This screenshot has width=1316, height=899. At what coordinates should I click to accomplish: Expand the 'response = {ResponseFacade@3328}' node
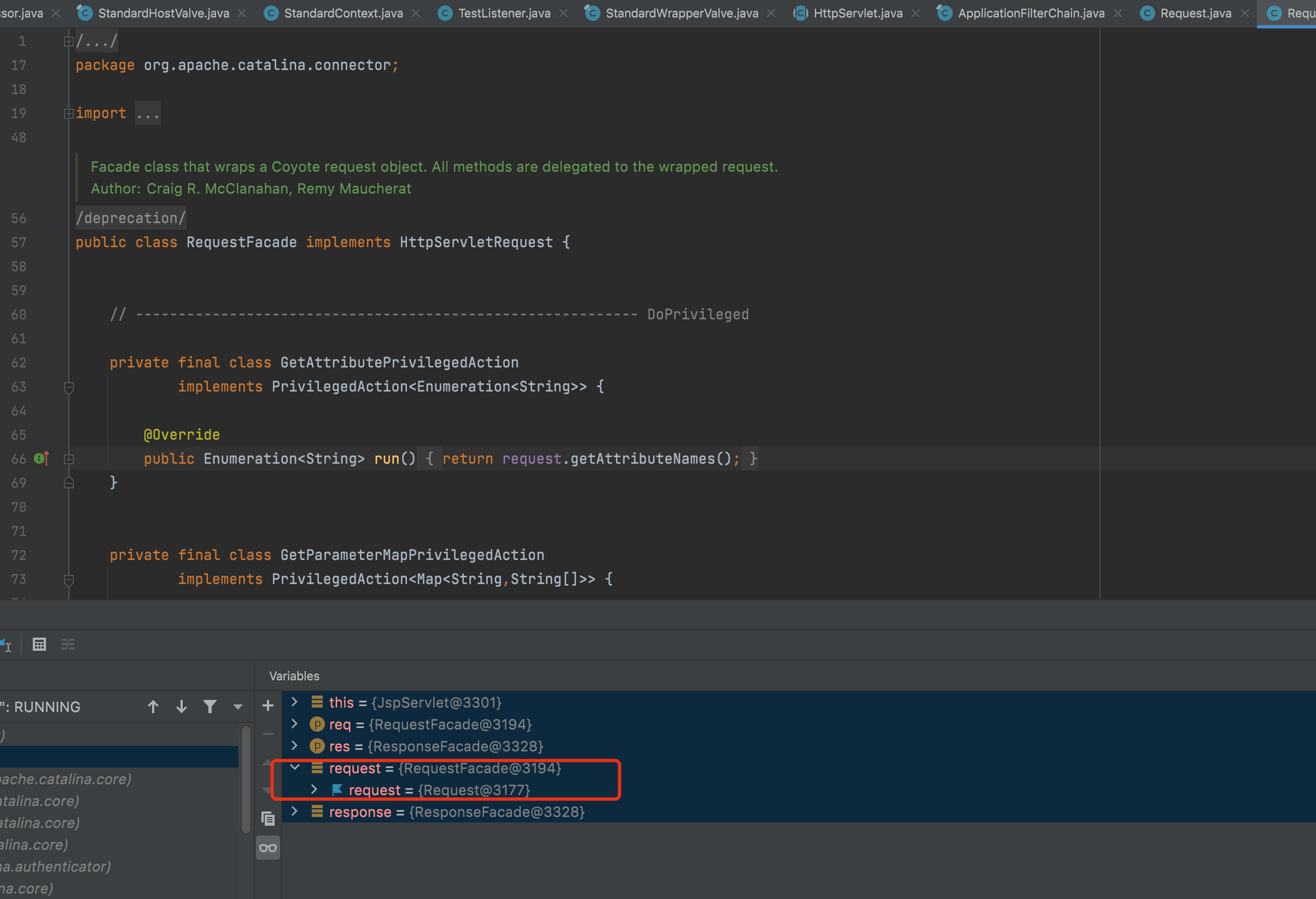tap(294, 812)
